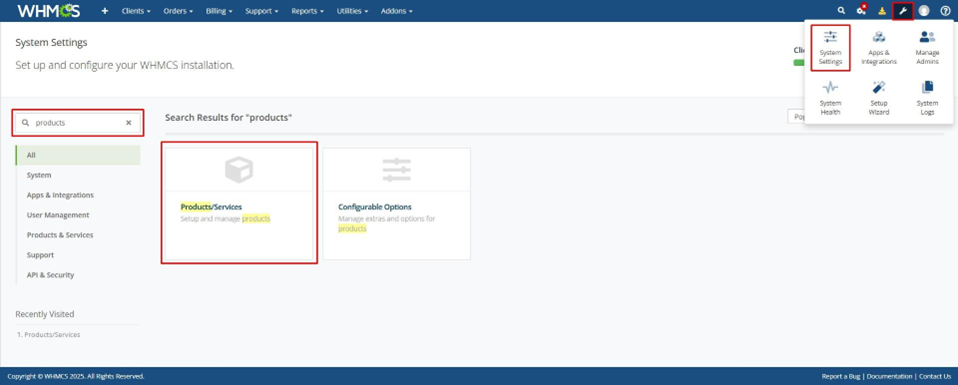Open the Clients dropdown menu
This screenshot has width=958, height=385.
[136, 11]
